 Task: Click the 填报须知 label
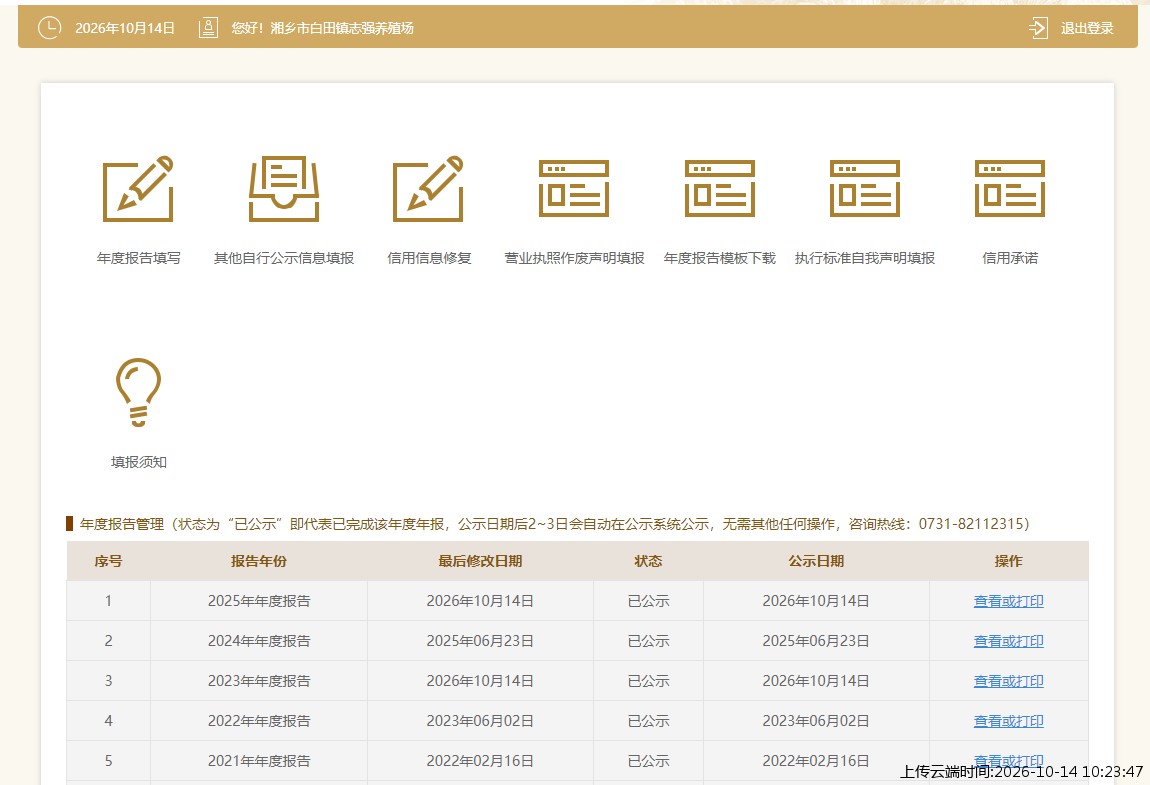pos(139,462)
